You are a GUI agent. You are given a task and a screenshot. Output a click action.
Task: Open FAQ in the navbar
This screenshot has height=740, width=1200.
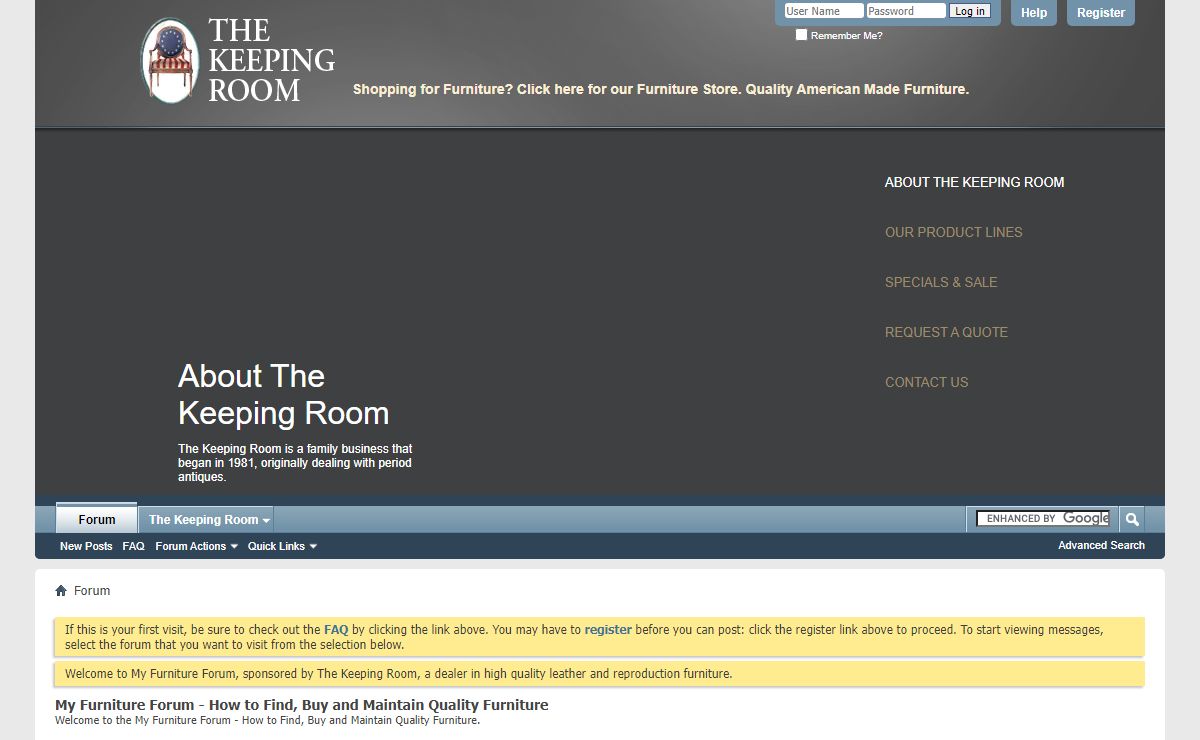[134, 546]
